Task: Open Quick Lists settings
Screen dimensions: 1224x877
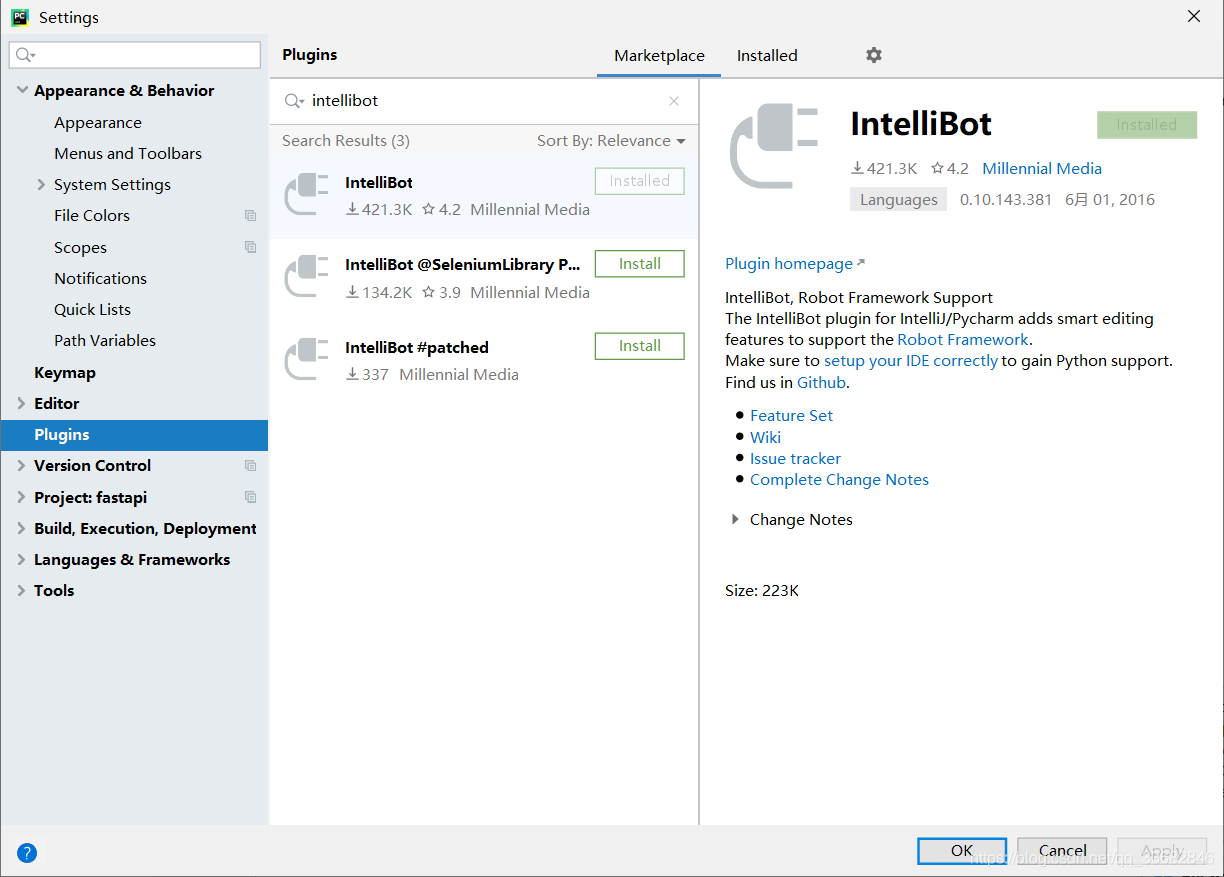Action: coord(92,310)
